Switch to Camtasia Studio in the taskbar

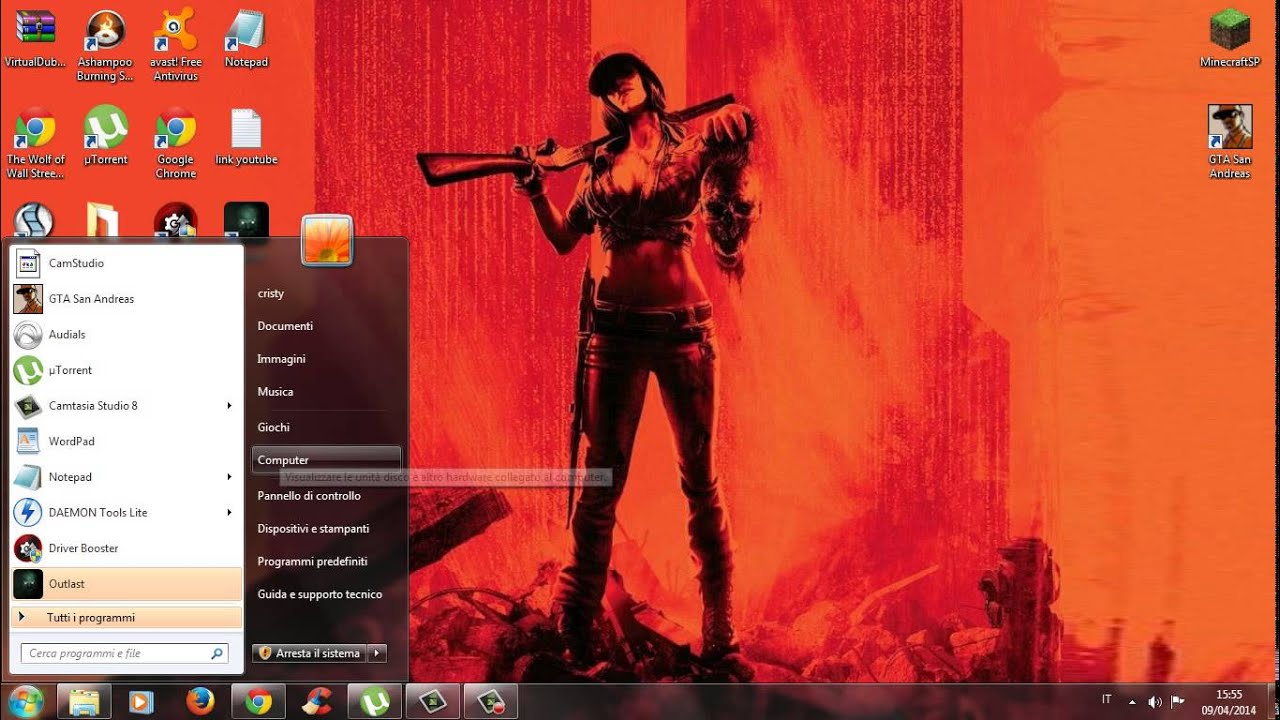point(433,702)
